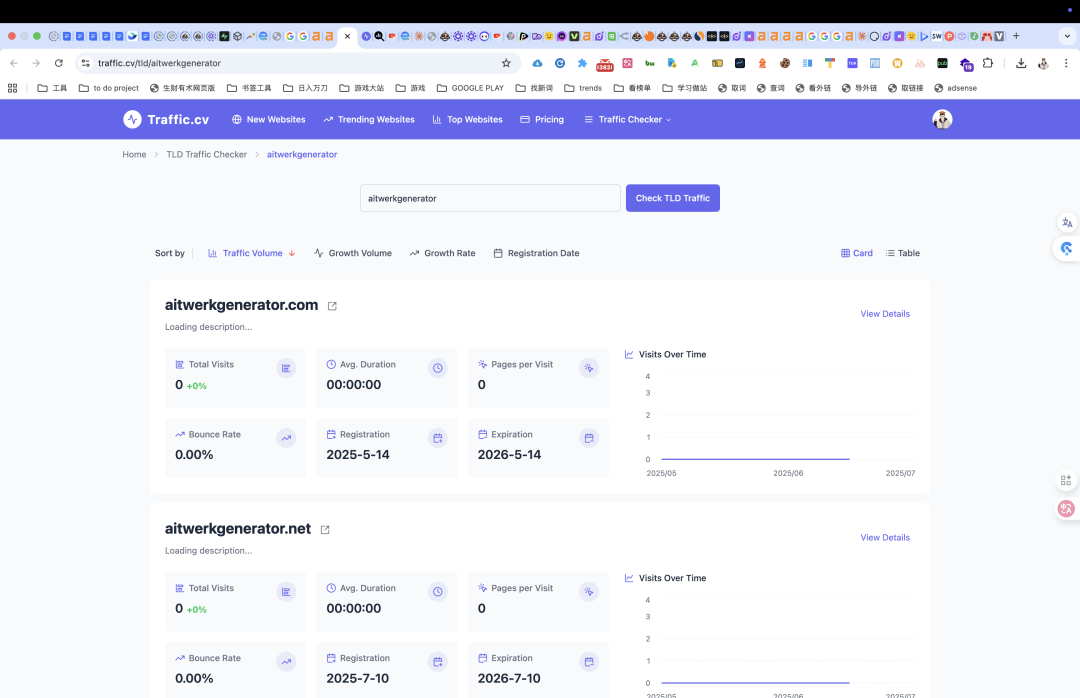The image size is (1080, 698).
Task: Go to Trending Websites page
Action: (369, 119)
